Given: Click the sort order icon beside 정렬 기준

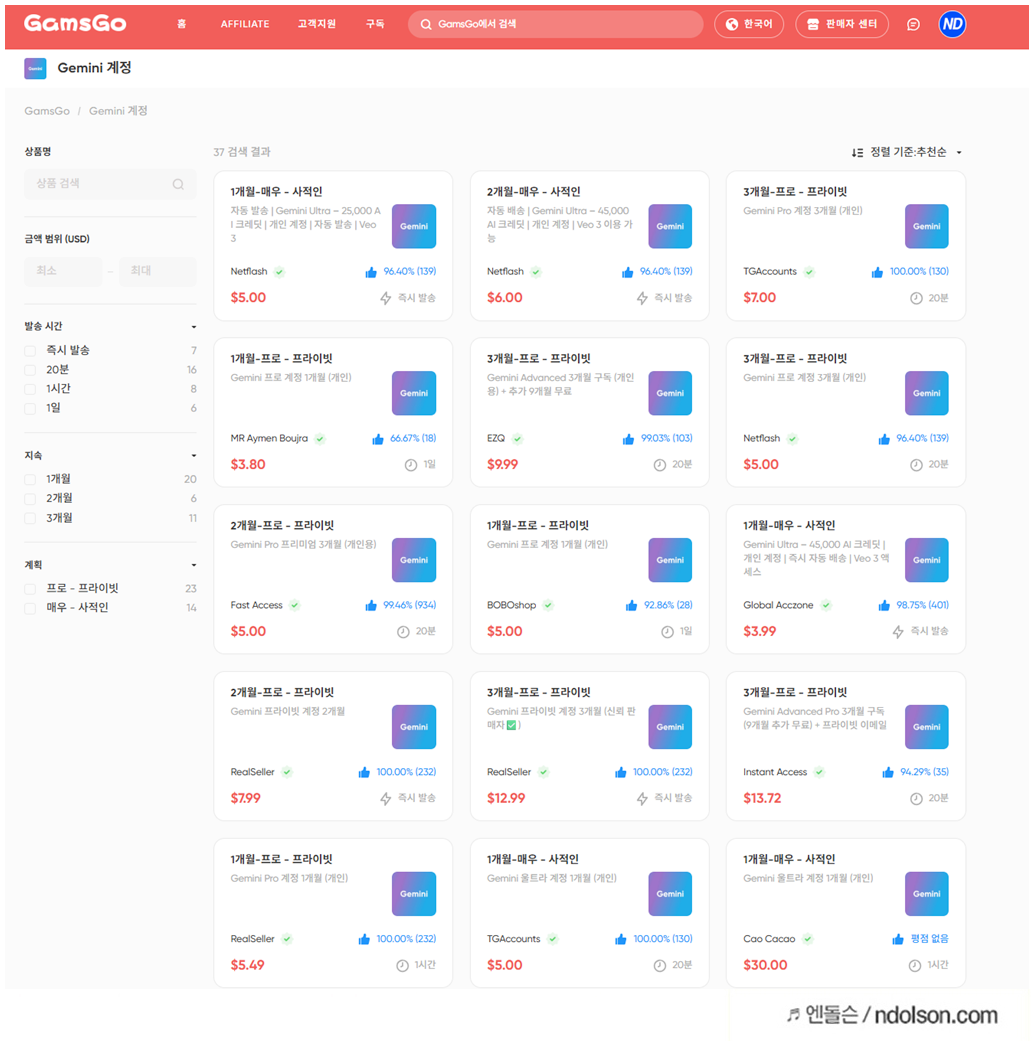Looking at the screenshot, I should pos(857,153).
